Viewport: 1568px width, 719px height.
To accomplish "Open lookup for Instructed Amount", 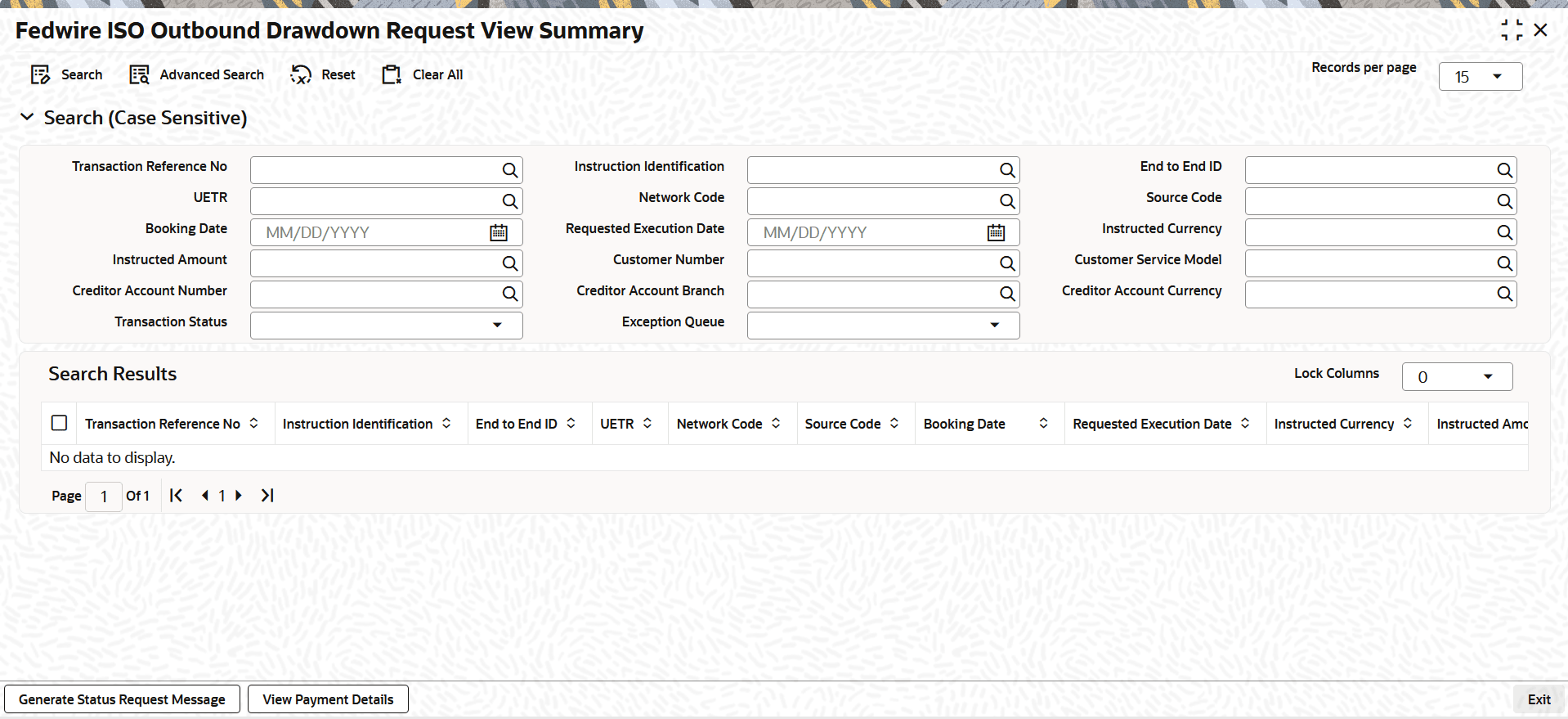I will click(x=509, y=263).
